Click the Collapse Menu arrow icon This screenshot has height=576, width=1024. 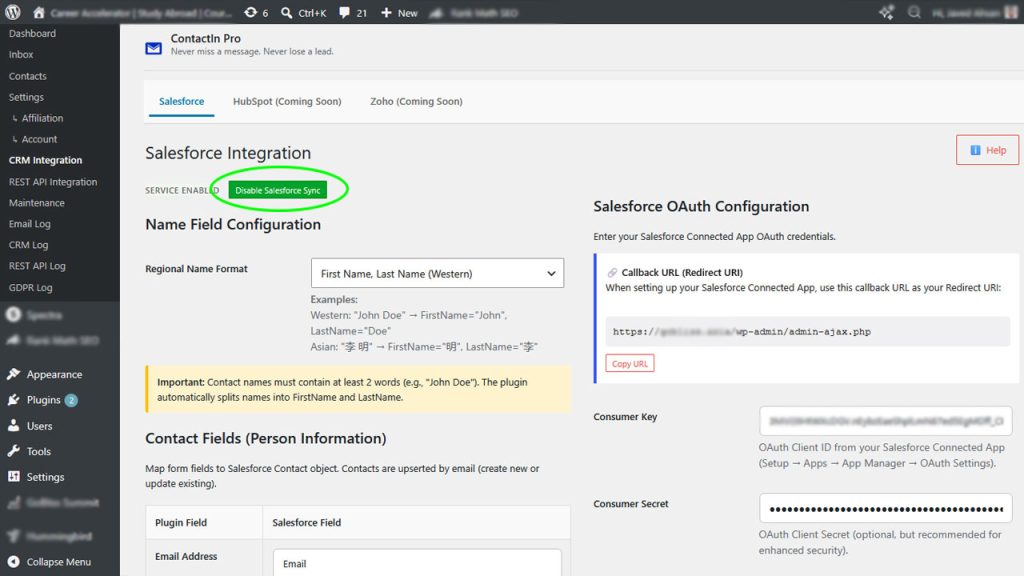14,562
